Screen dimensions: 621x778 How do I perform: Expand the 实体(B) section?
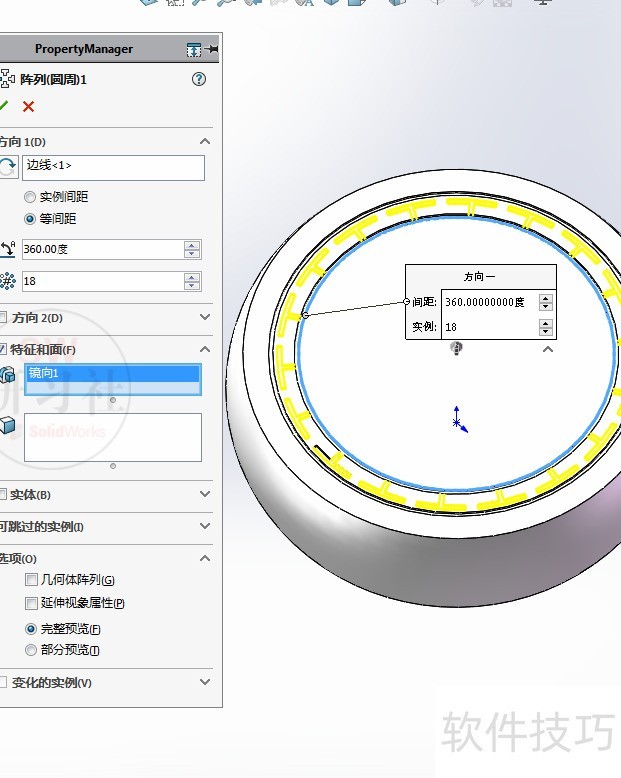click(x=205, y=494)
